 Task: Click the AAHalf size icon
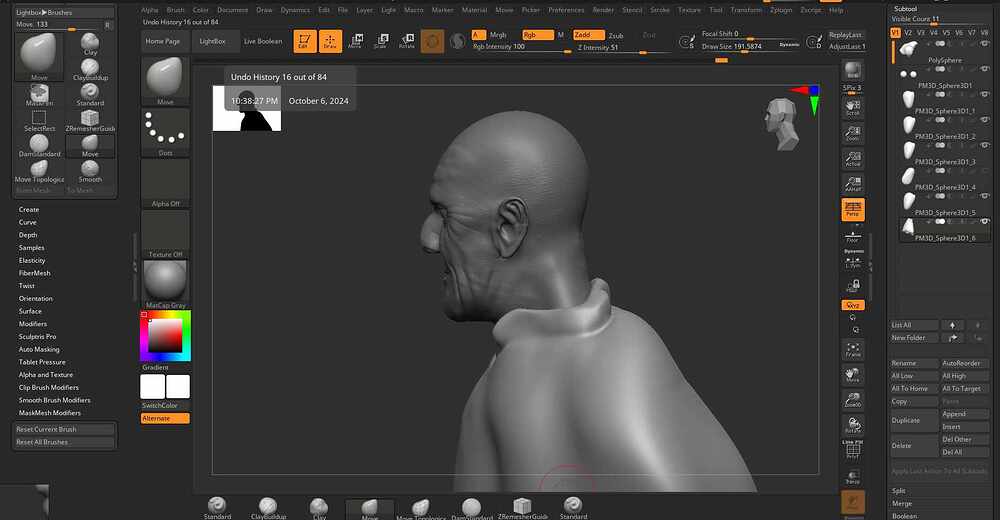[x=853, y=183]
